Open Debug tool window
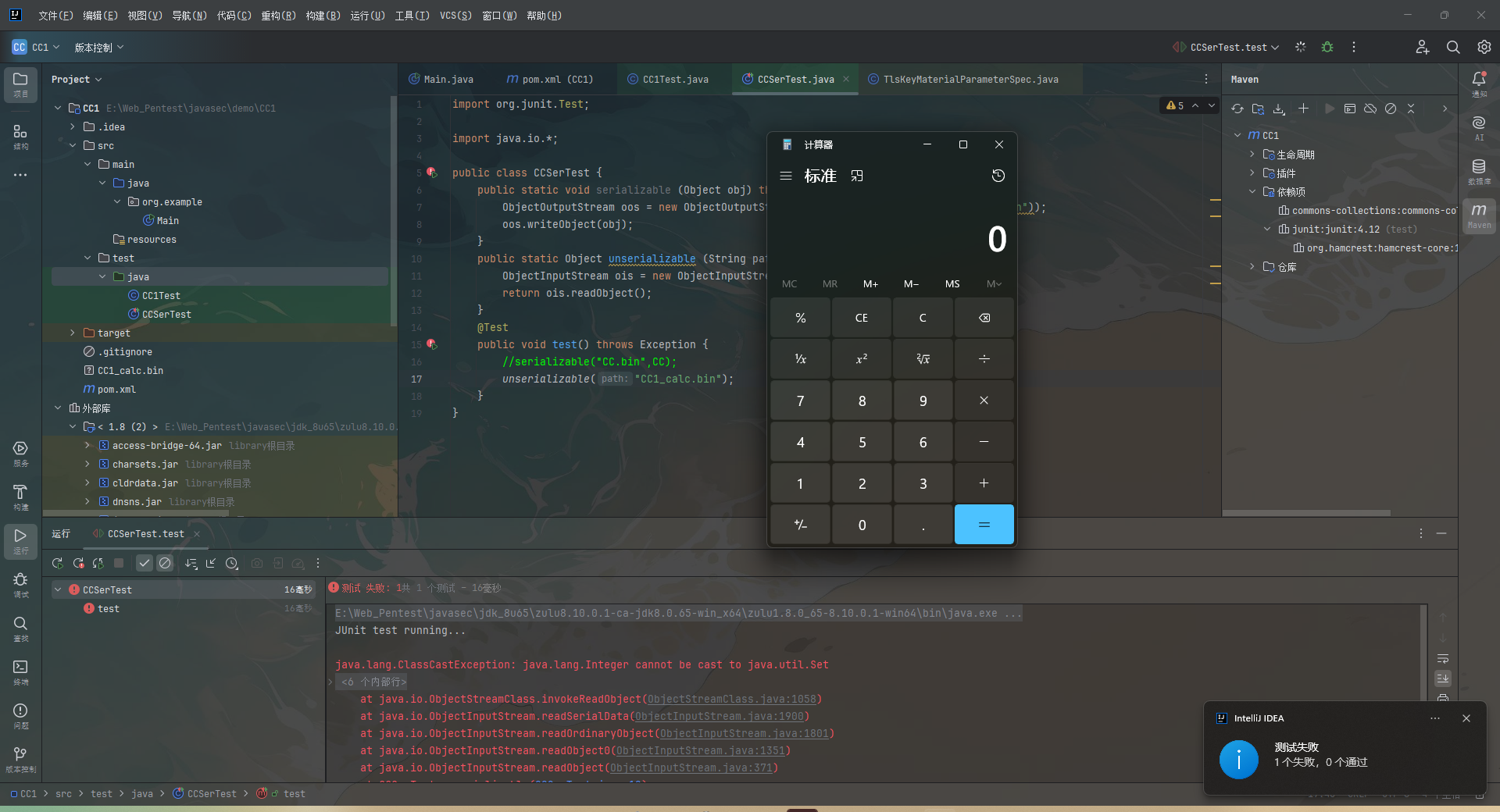The image size is (1500, 812). [x=21, y=585]
